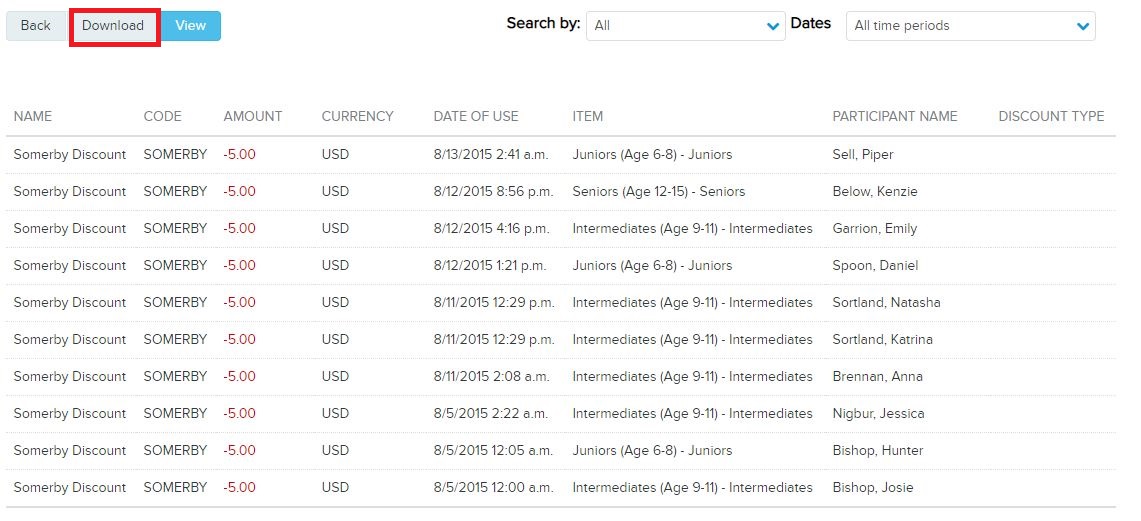Click Seniors (Age 12-15) - Seniors item

(x=659, y=191)
